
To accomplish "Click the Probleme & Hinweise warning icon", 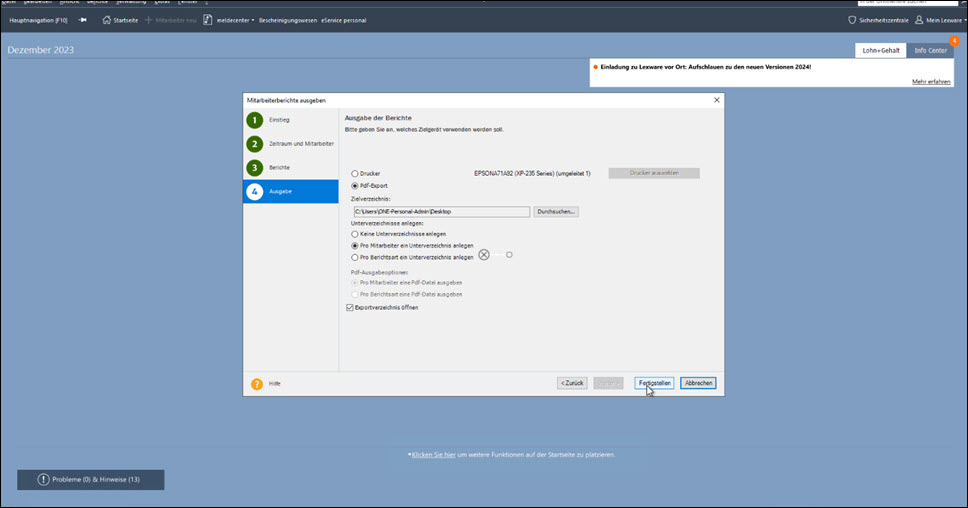I will 43,480.
